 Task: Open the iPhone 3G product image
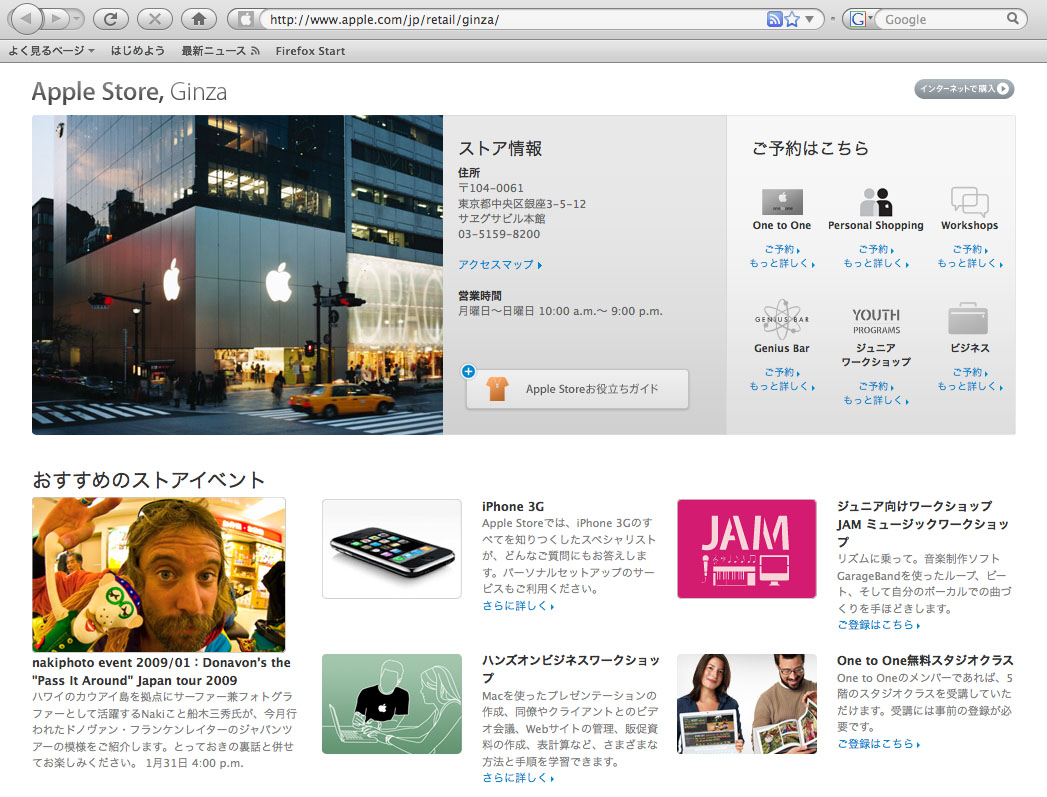(x=392, y=549)
